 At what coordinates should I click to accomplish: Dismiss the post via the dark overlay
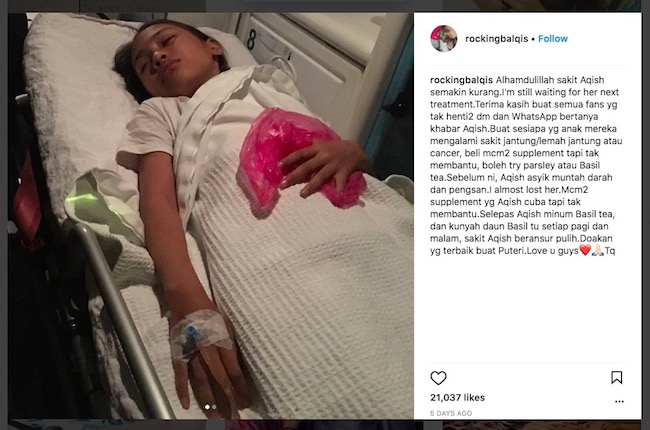coord(3,216)
